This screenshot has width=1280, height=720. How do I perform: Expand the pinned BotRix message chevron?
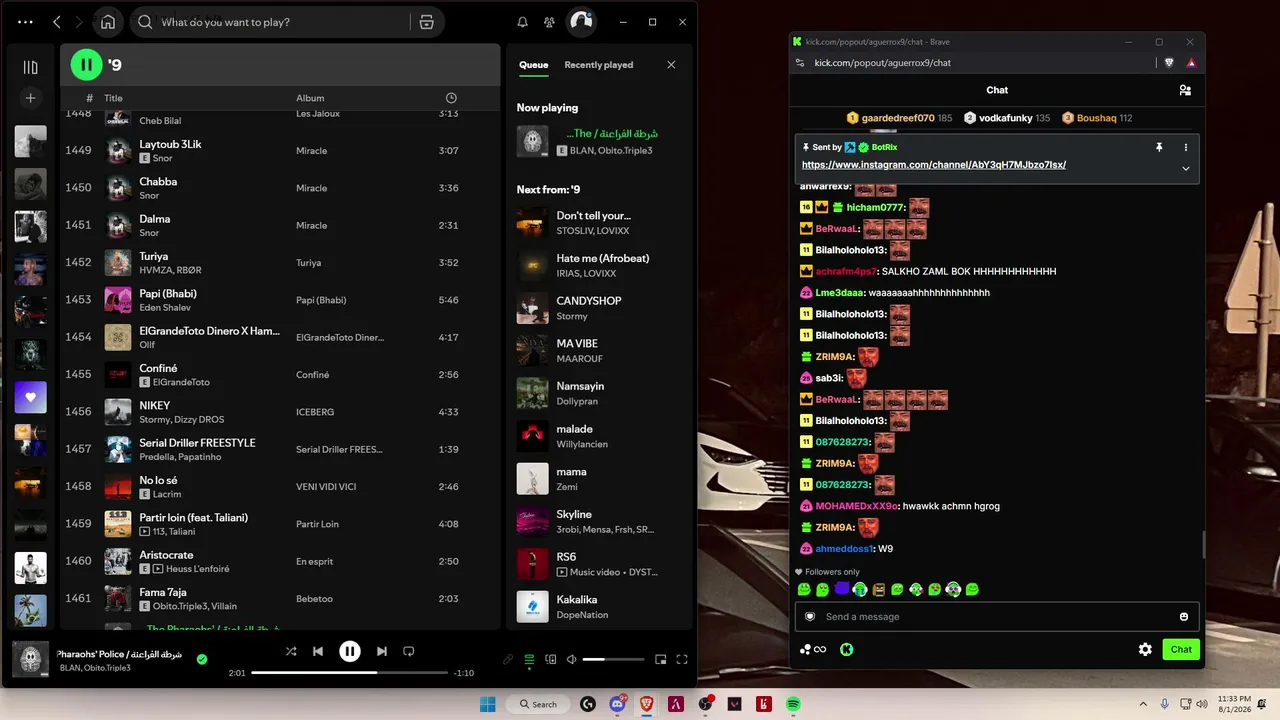1186,168
